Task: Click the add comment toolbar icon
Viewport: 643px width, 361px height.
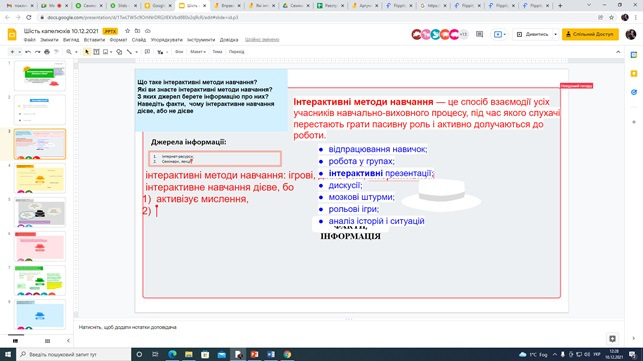Action: 147,52
